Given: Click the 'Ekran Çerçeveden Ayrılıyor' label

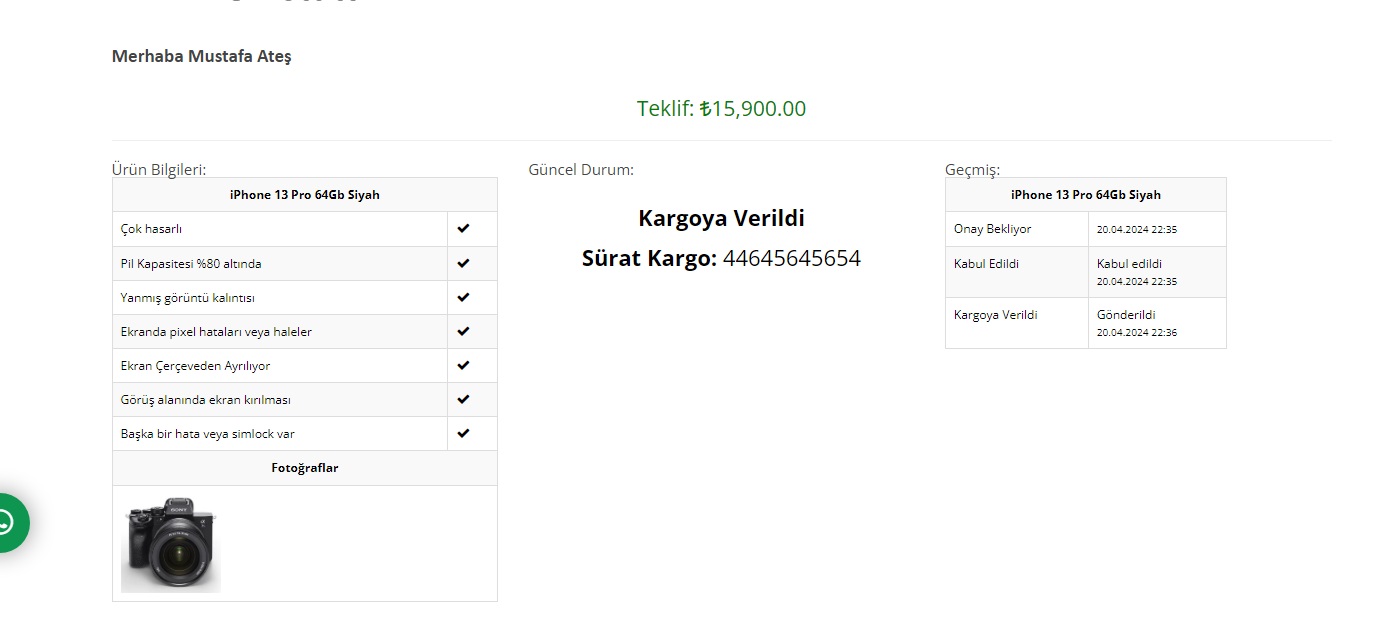Looking at the screenshot, I should (196, 366).
